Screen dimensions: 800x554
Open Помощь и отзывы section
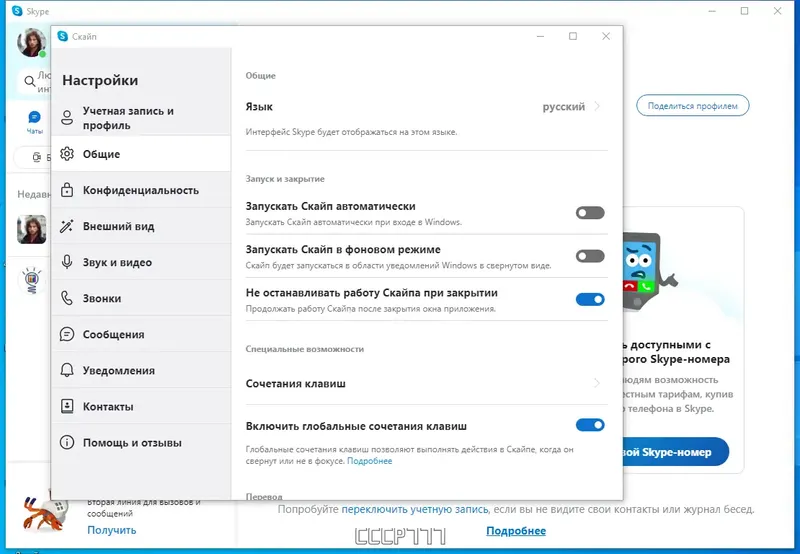pyautogui.click(x=141, y=442)
